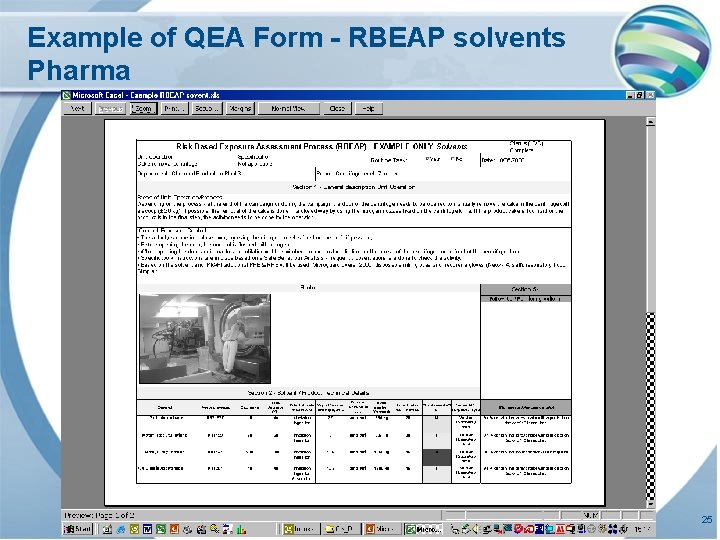Launch PowerPoint from quick launch bar
The height and width of the screenshot is (540, 720).
pos(174,529)
